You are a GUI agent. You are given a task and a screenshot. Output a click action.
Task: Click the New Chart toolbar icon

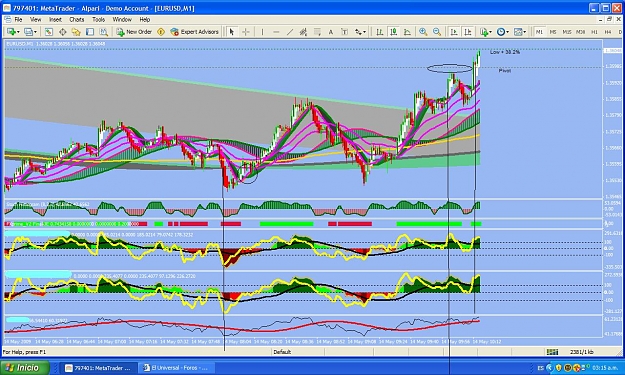[x=11, y=32]
